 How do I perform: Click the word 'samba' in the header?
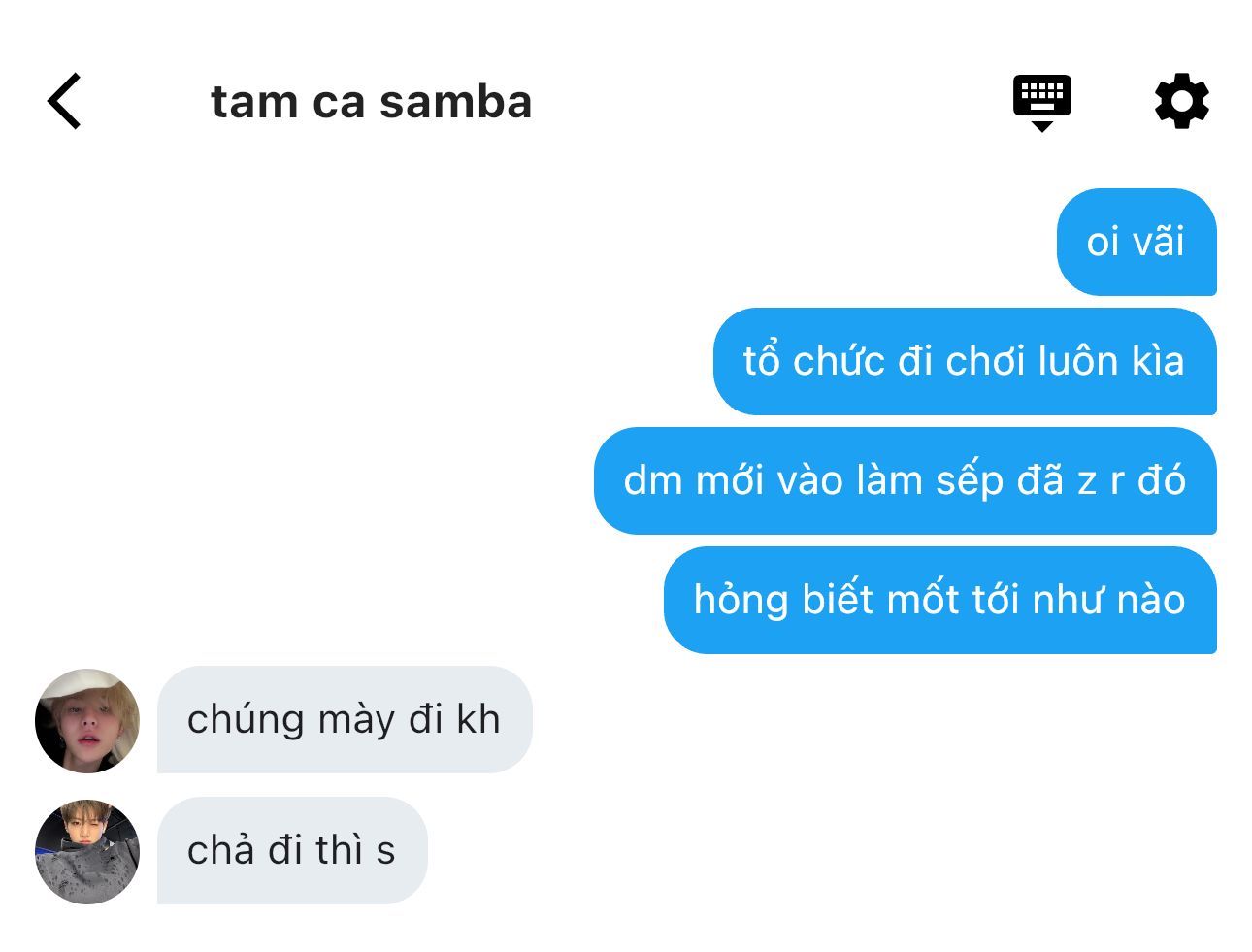click(x=455, y=102)
